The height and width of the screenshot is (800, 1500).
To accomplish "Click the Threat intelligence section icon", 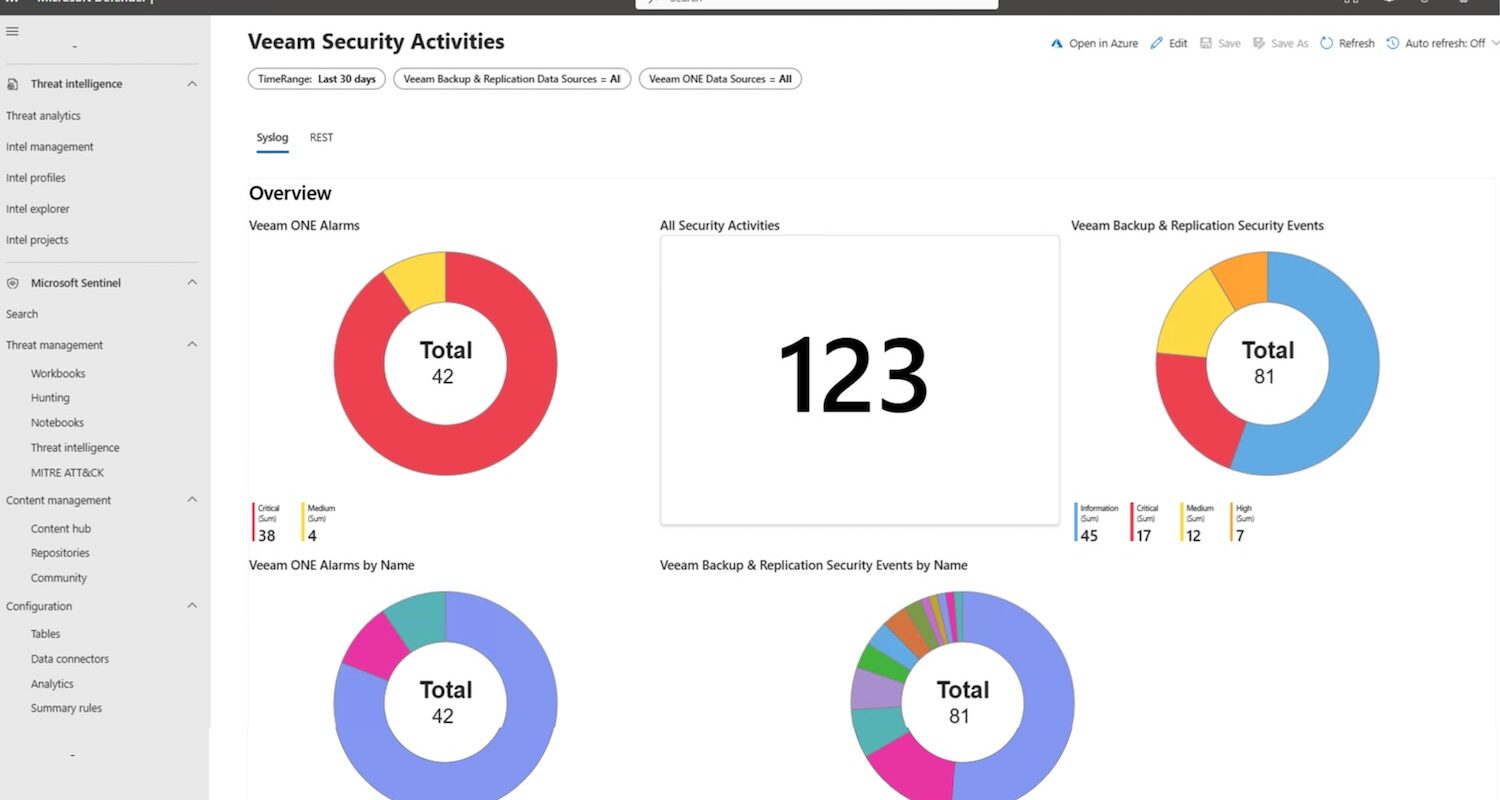I will point(13,84).
